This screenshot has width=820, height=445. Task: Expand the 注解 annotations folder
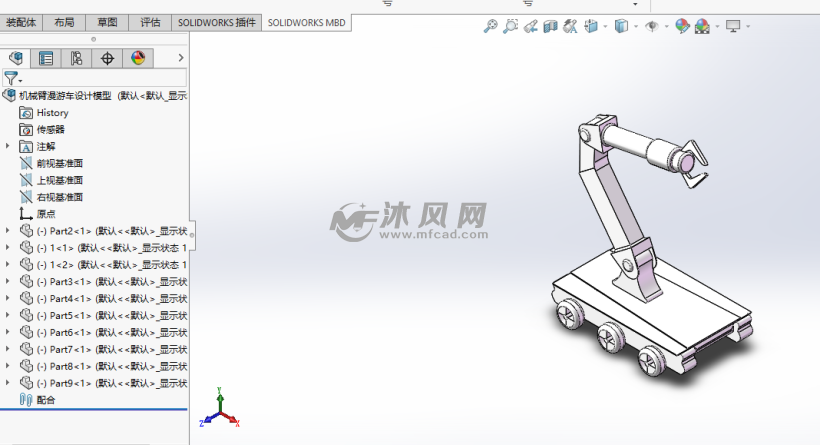coord(8,146)
